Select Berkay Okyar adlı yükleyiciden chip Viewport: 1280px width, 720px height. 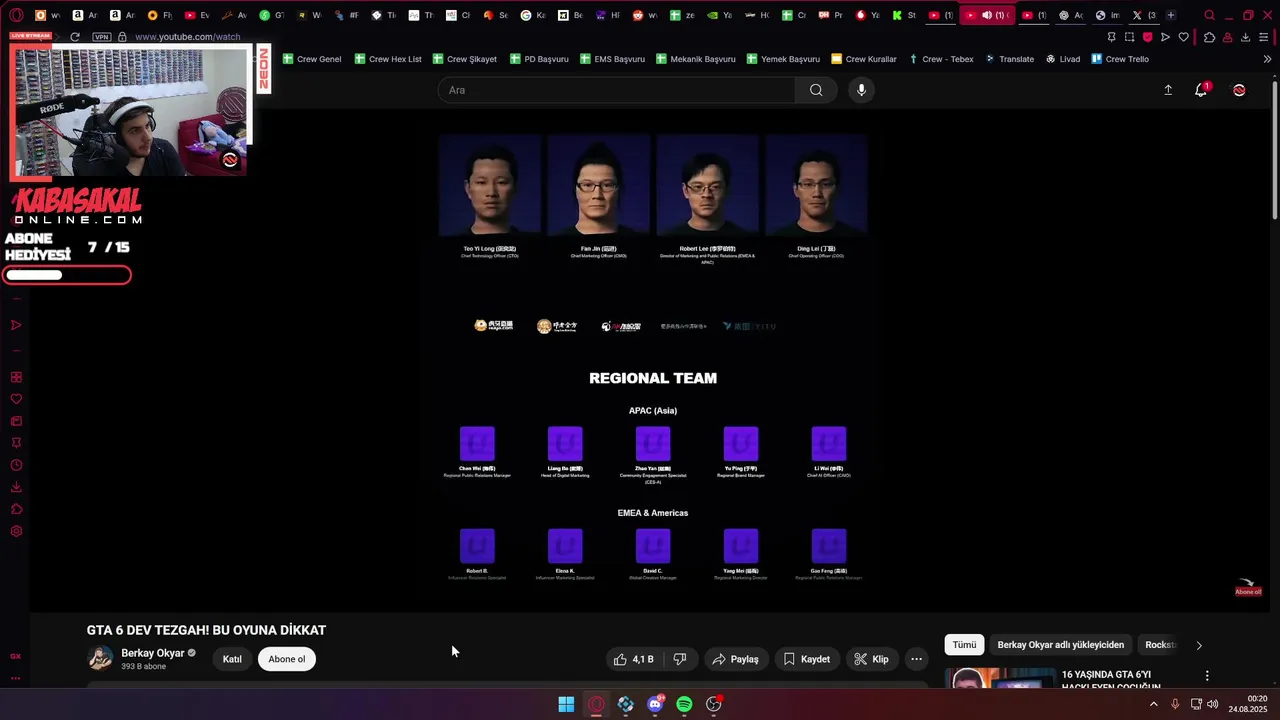click(x=1060, y=645)
